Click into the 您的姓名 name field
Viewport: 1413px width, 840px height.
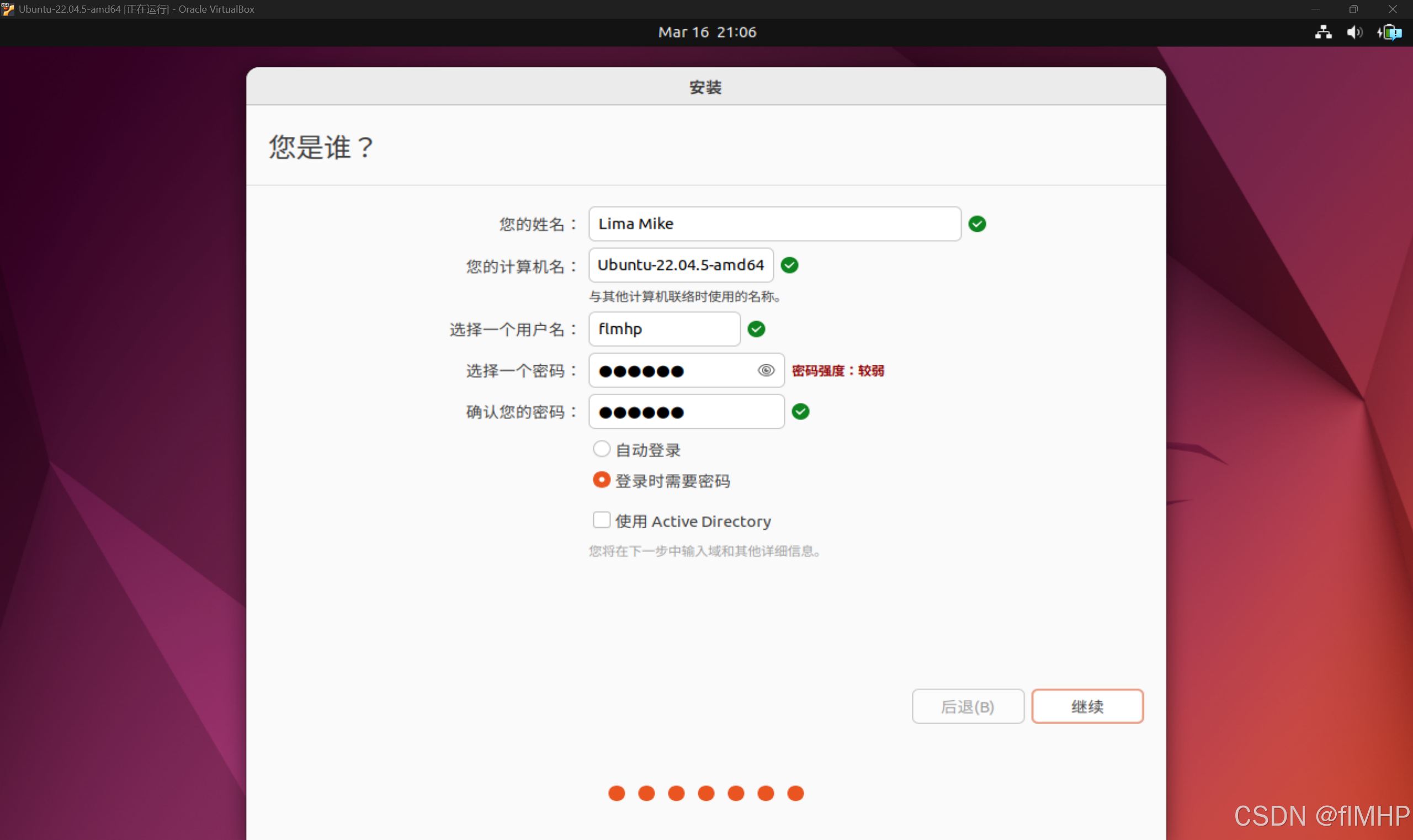774,224
